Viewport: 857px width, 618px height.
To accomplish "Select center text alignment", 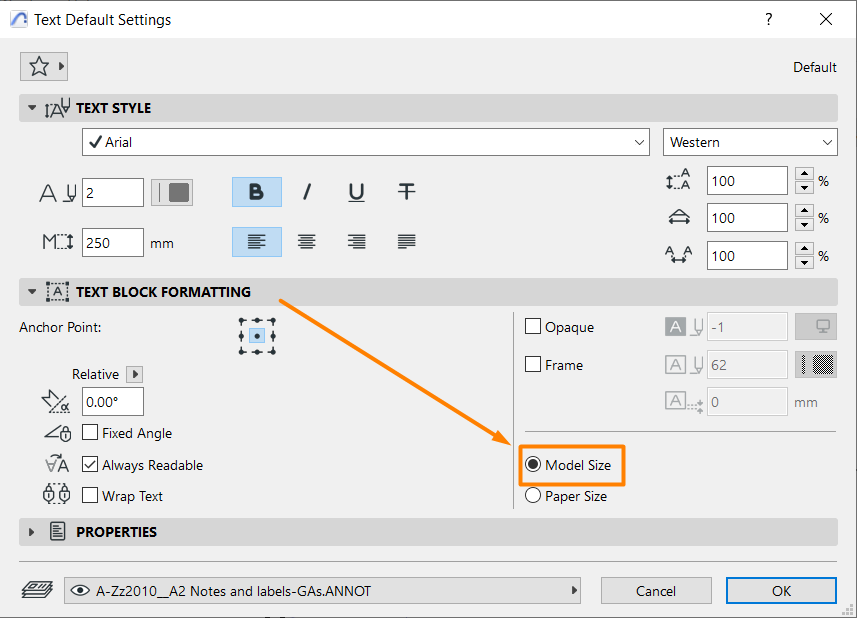I will 306,242.
